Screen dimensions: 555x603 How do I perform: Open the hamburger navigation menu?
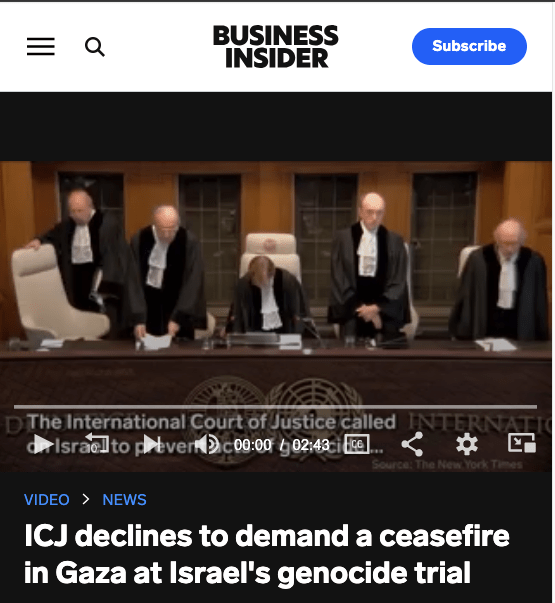tap(41, 47)
